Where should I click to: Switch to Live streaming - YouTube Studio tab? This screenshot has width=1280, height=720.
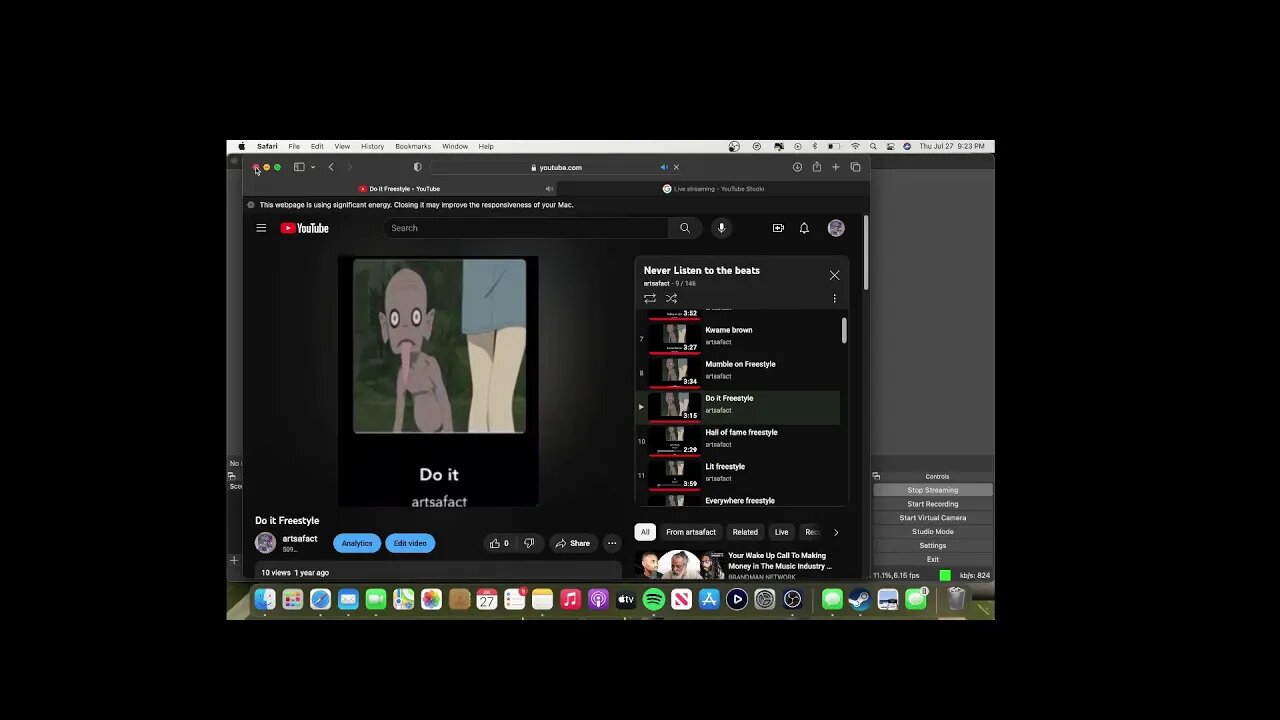(713, 188)
